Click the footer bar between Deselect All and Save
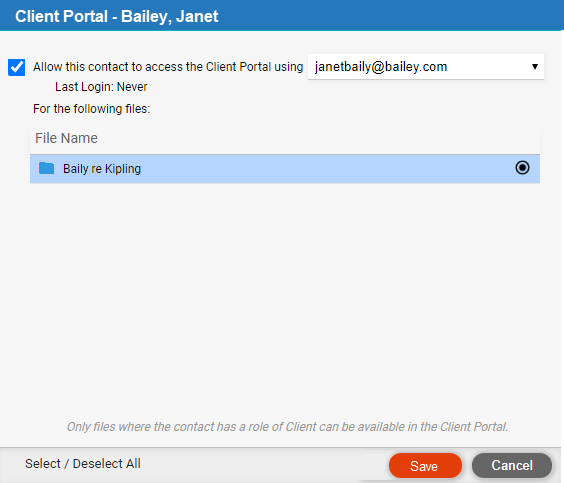The width and height of the screenshot is (564, 483). [x=264, y=465]
